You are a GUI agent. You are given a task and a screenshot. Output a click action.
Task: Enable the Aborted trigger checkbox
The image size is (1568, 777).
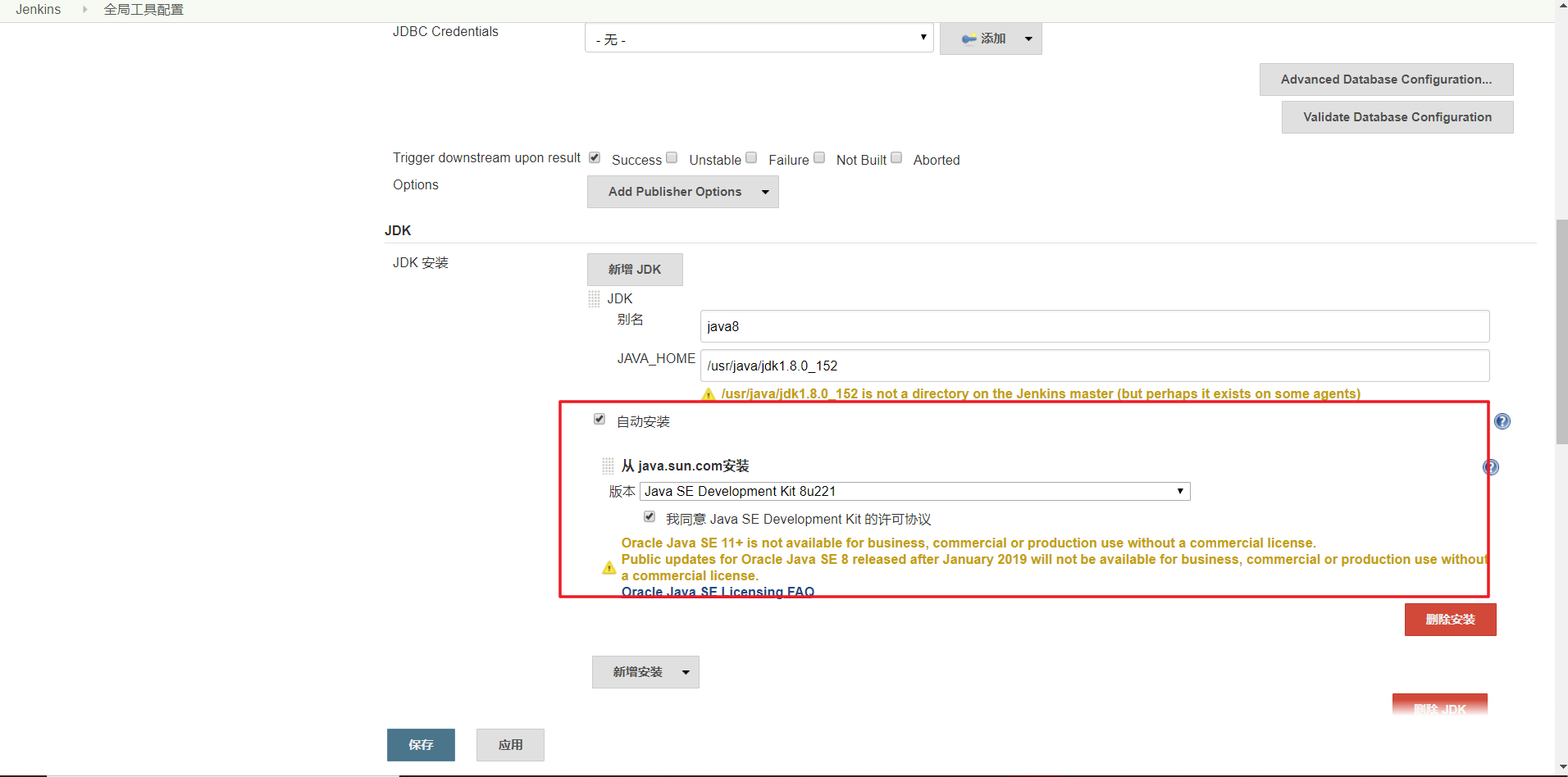pos(896,157)
